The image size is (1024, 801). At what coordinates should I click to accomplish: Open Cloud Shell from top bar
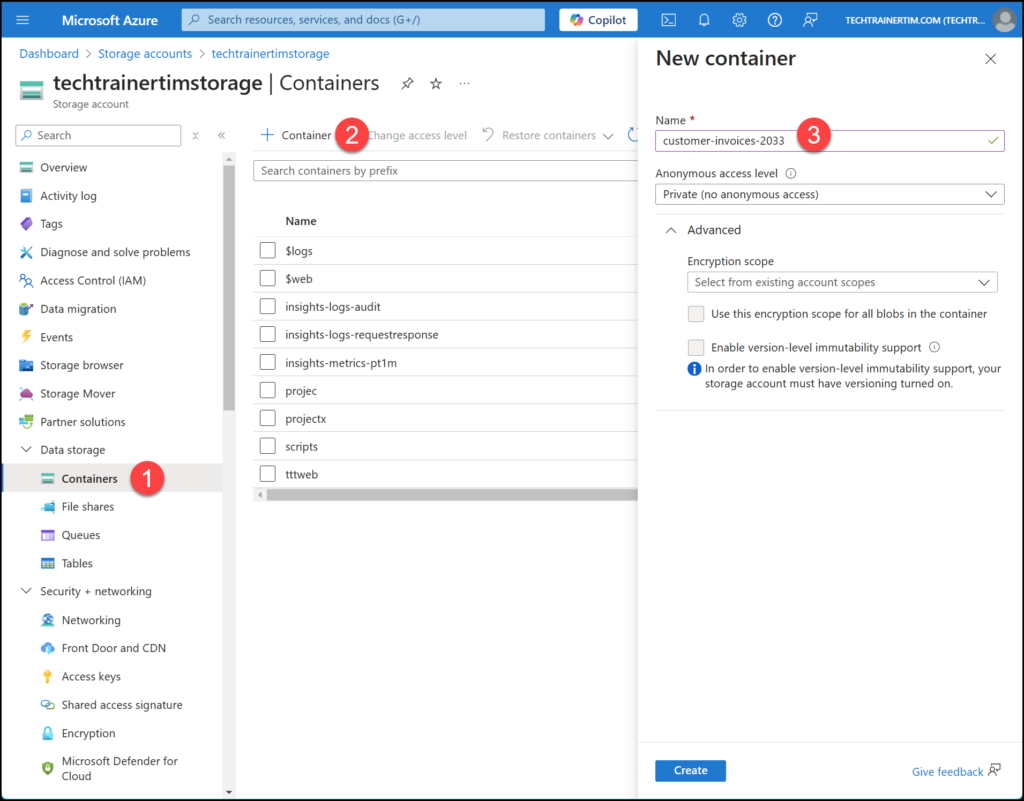(669, 20)
